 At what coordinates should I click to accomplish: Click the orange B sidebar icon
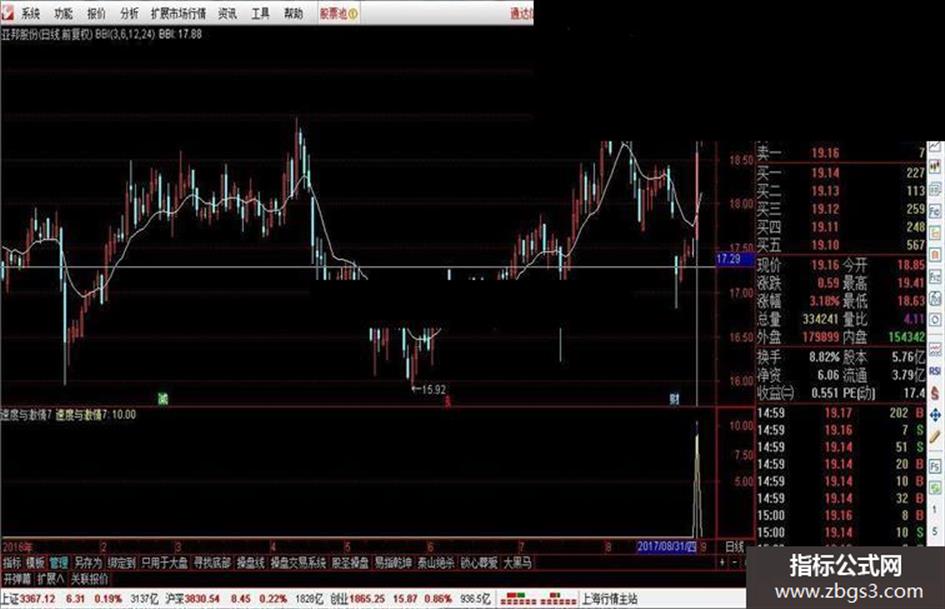(935, 255)
